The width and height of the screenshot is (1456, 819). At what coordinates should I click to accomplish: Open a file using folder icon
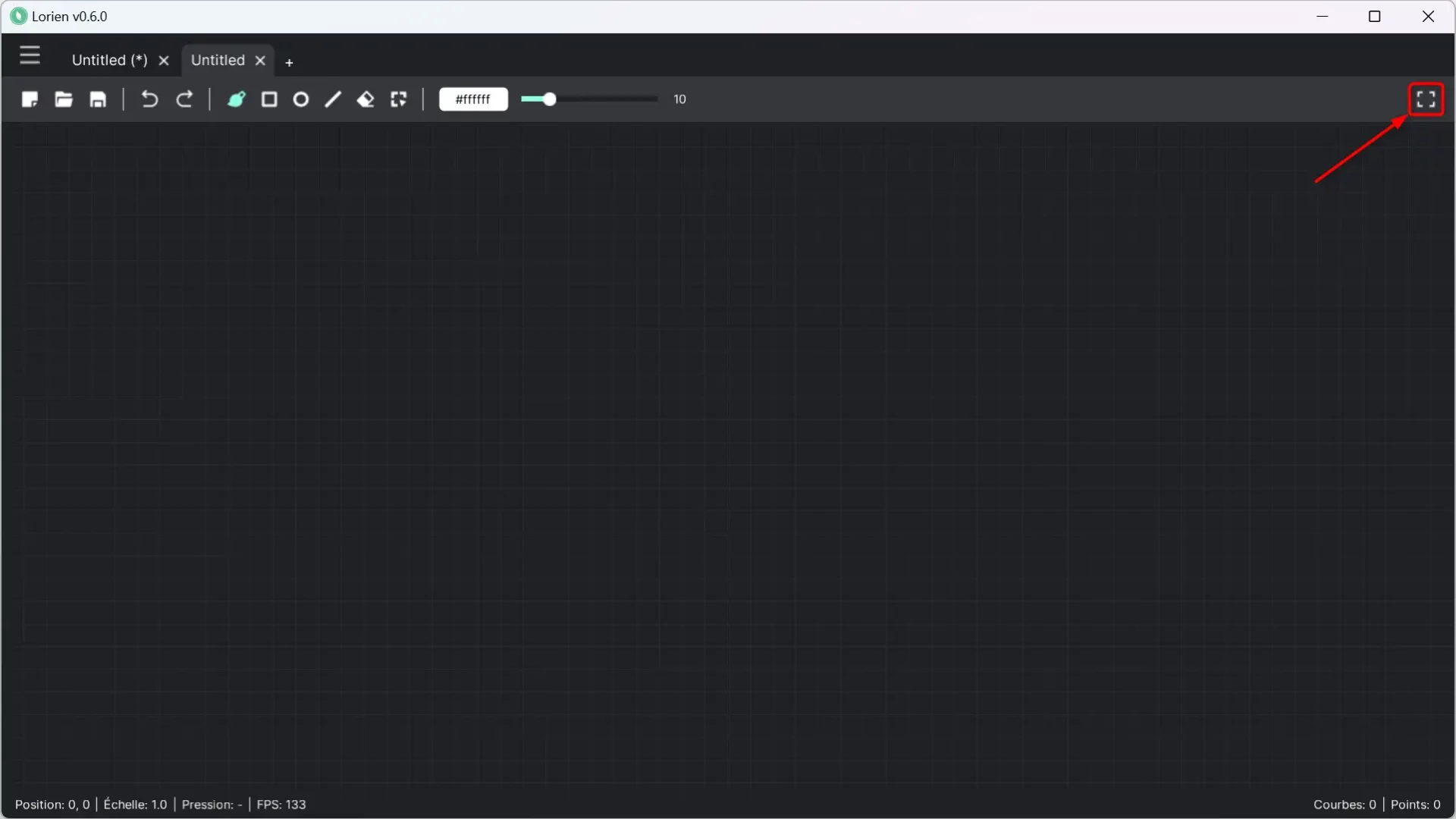(x=64, y=99)
